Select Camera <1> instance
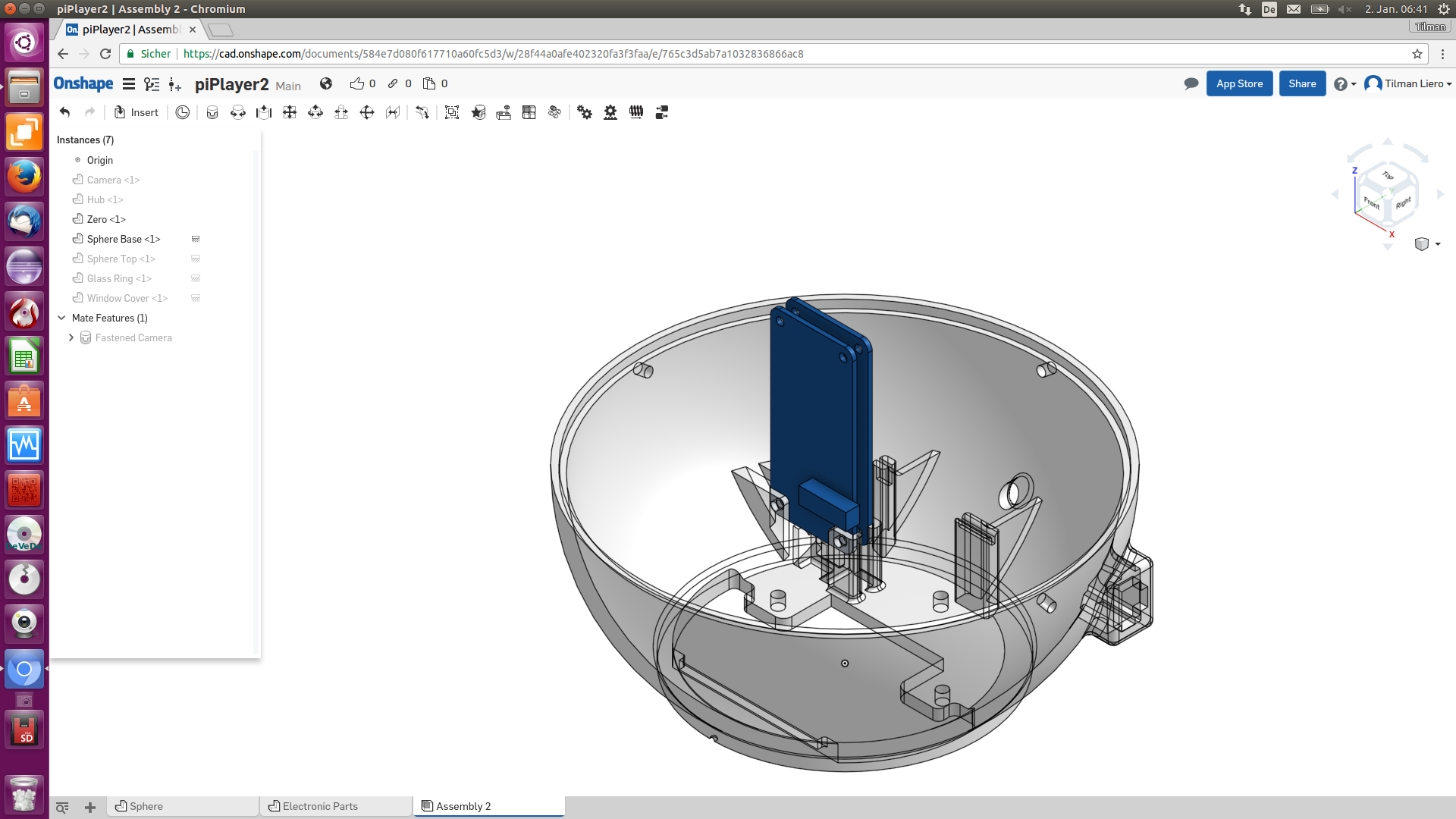Viewport: 1456px width, 819px height. (113, 180)
